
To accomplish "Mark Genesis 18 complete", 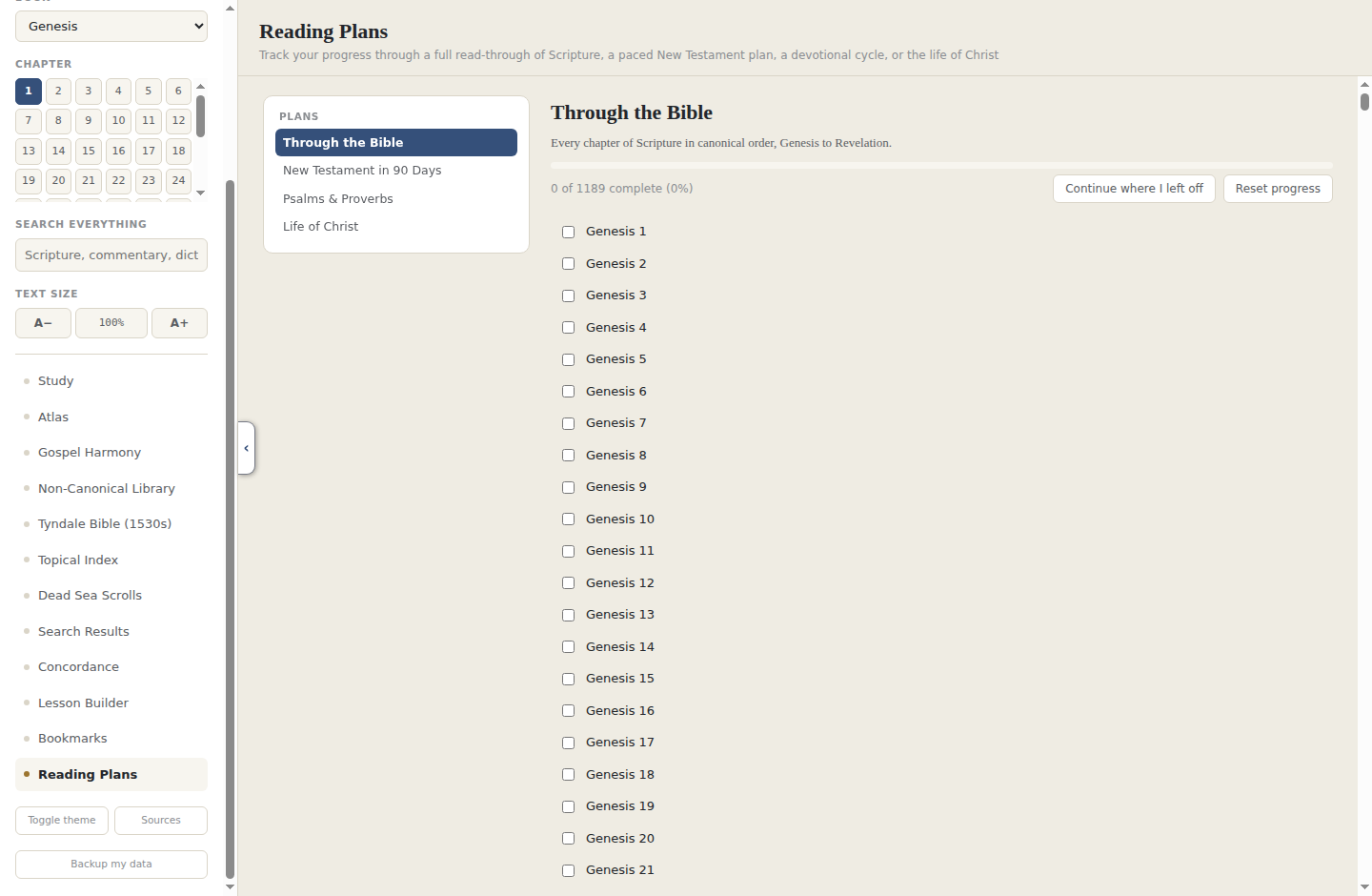I will click(x=568, y=775).
